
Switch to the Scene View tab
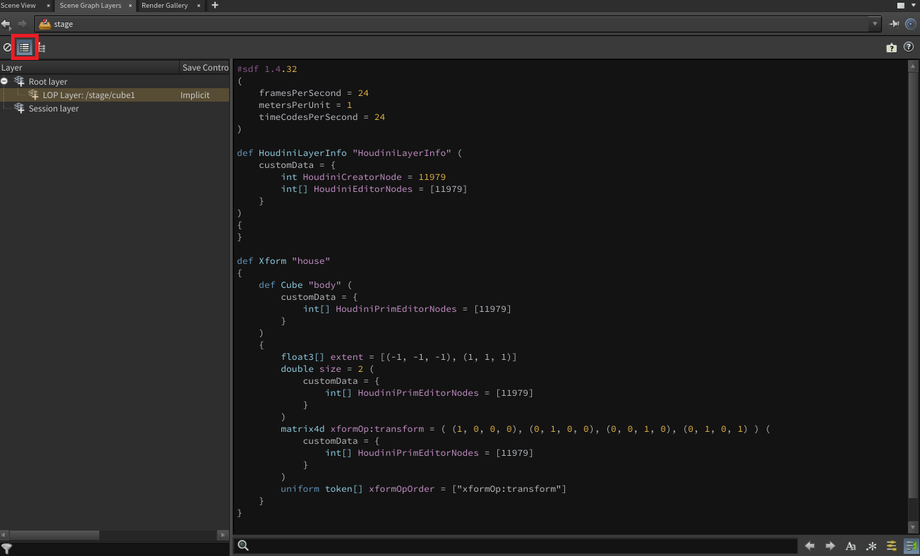tap(18, 6)
